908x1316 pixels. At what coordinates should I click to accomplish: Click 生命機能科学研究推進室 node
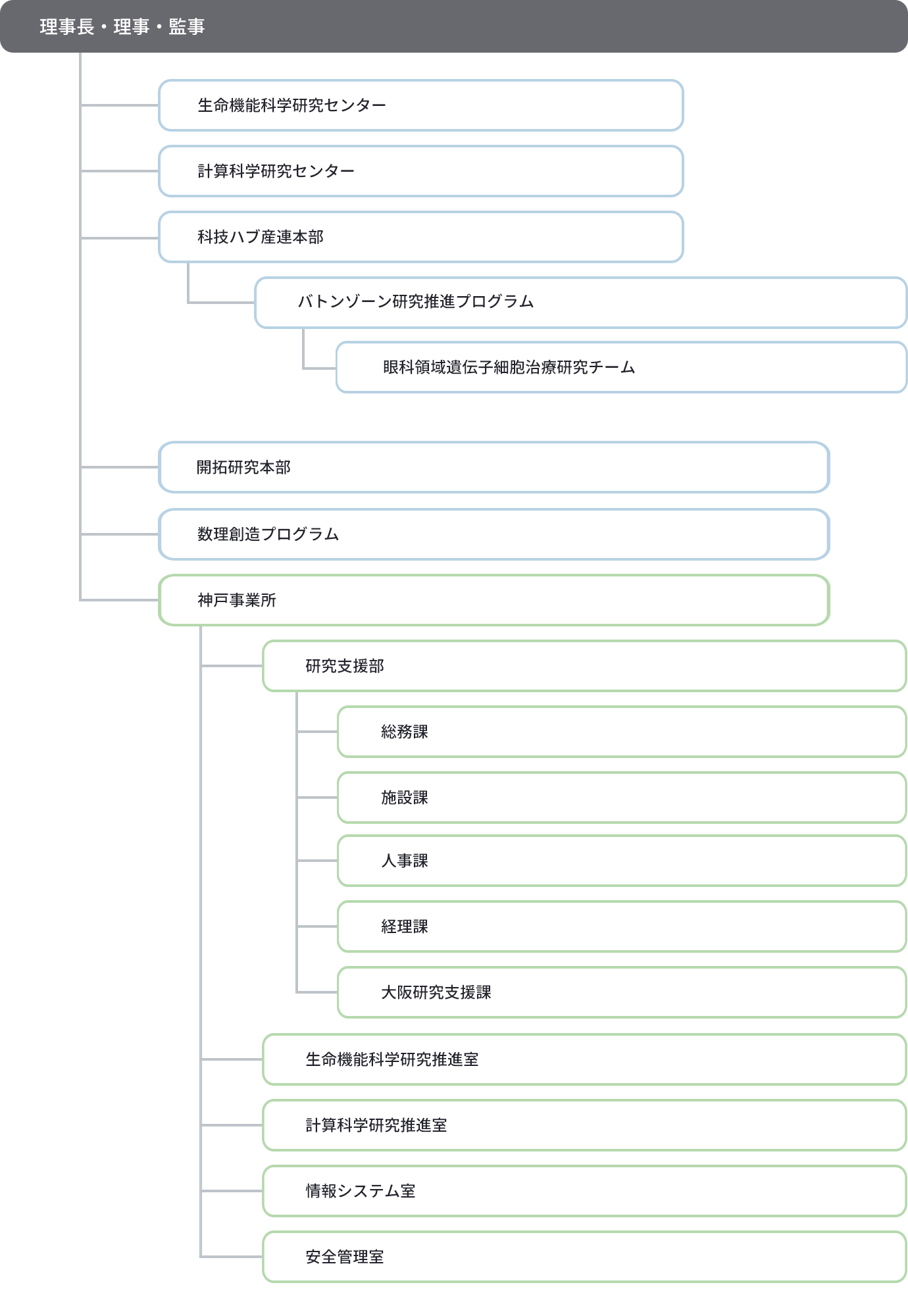[585, 1059]
